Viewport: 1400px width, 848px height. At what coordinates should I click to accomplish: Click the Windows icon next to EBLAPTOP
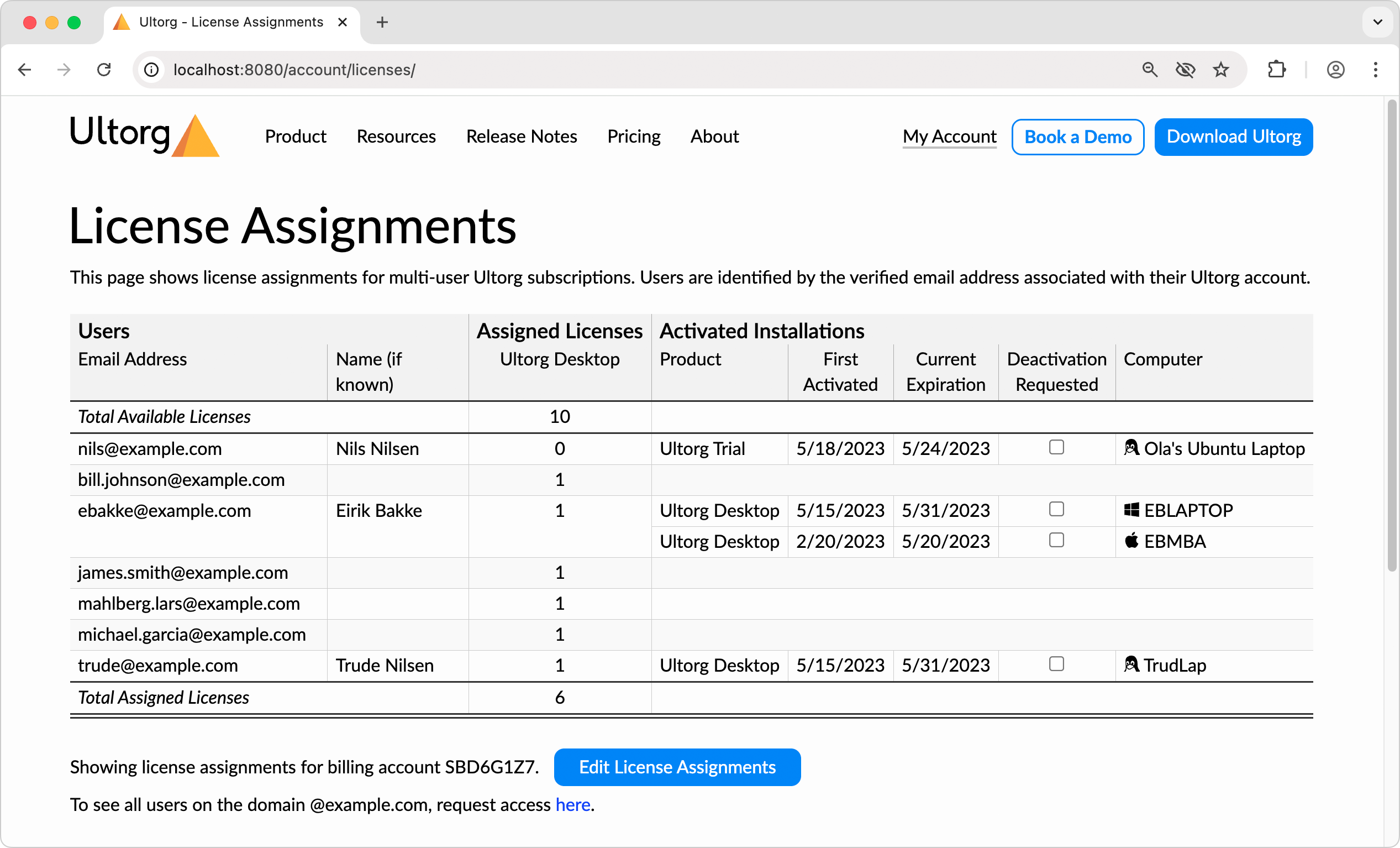[1133, 509]
